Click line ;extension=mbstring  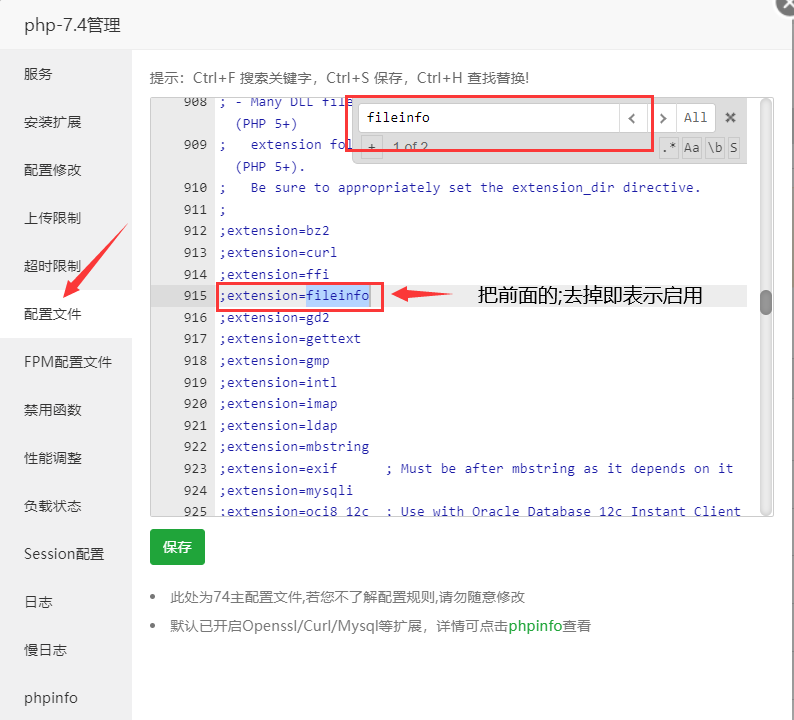[x=294, y=447]
